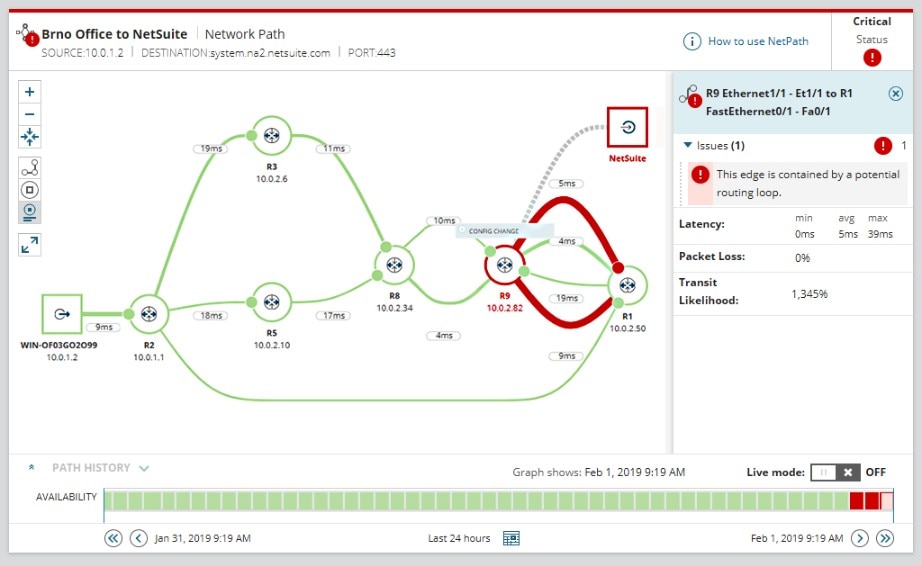Click the fit-to-screen arrows icon
The width and height of the screenshot is (922, 566).
[x=29, y=136]
